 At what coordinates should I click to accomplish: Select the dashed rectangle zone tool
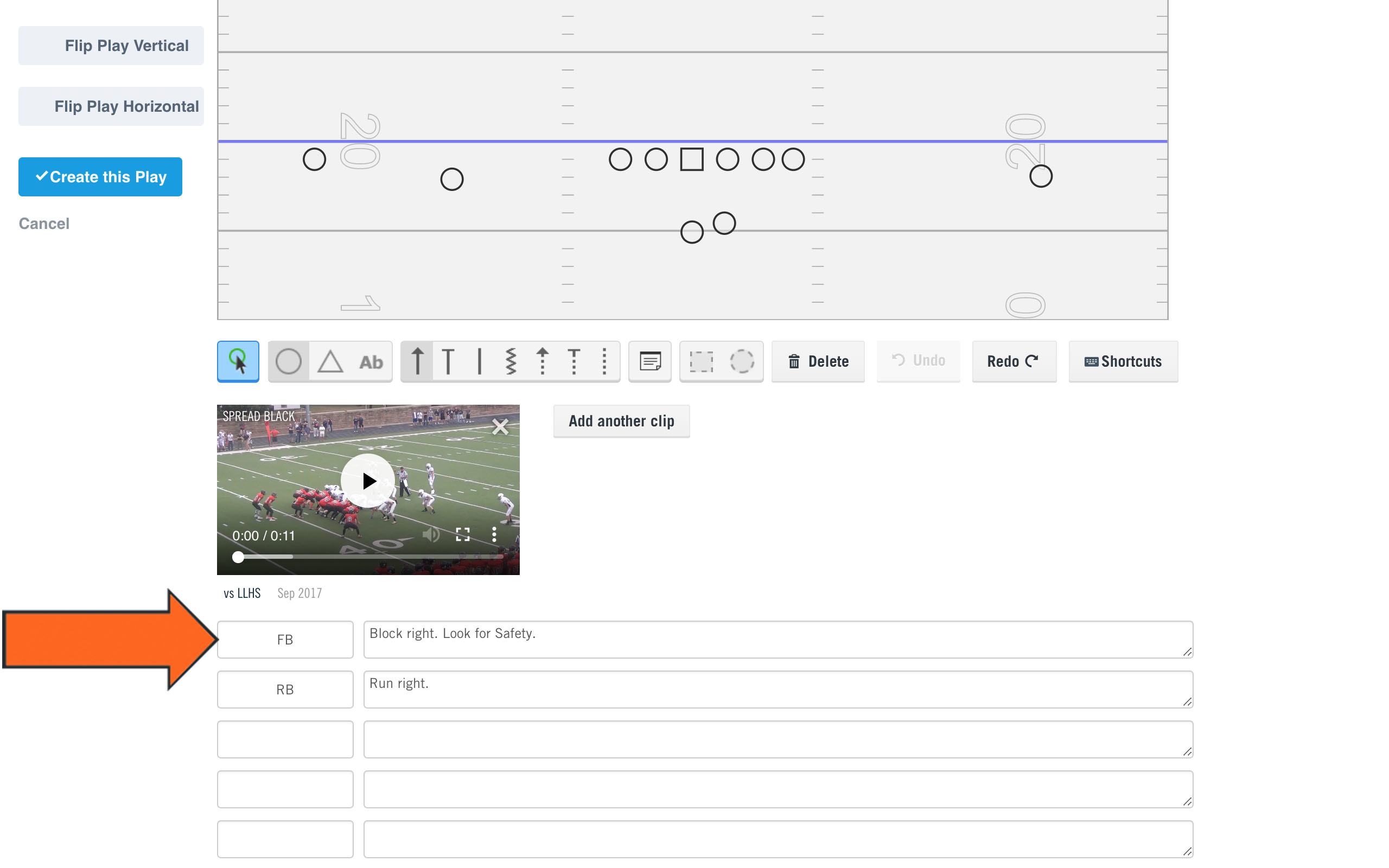coord(701,361)
